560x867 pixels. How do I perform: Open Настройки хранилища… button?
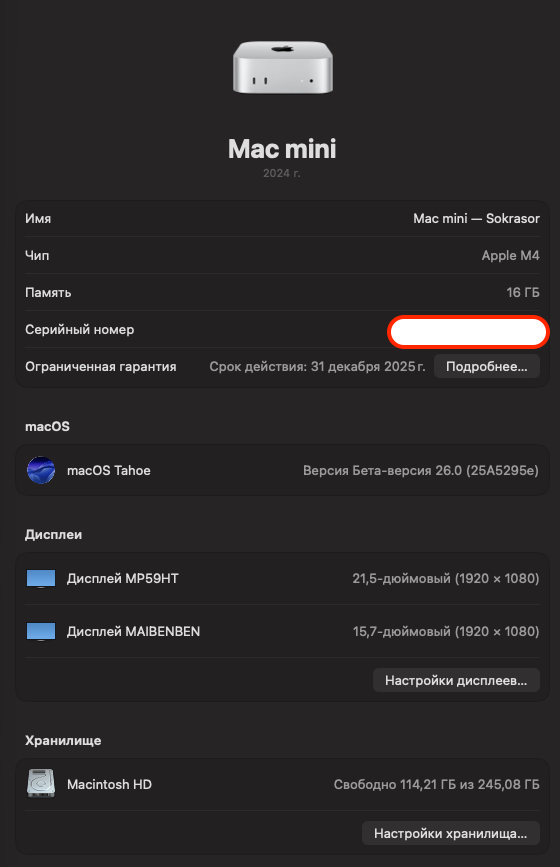point(451,833)
